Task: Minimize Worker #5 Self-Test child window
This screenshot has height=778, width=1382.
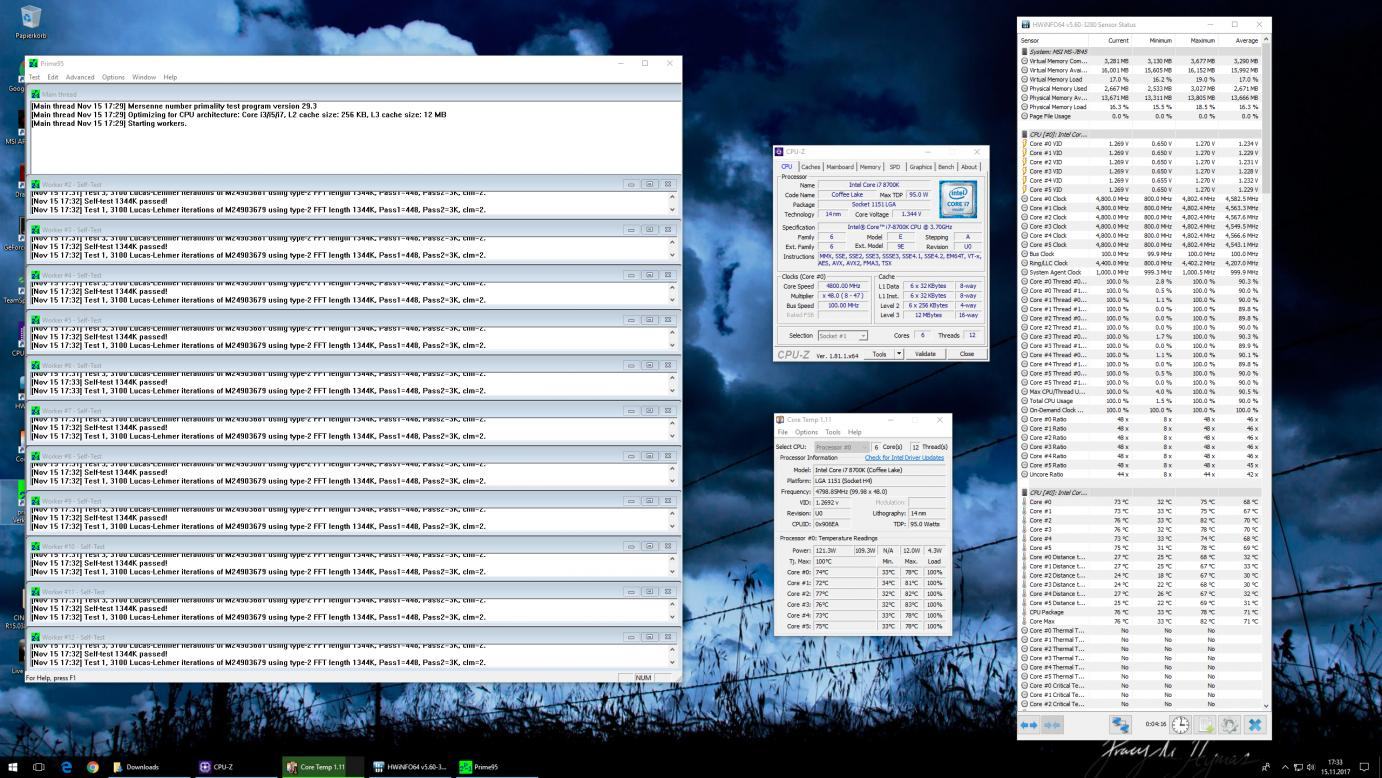Action: pos(631,320)
